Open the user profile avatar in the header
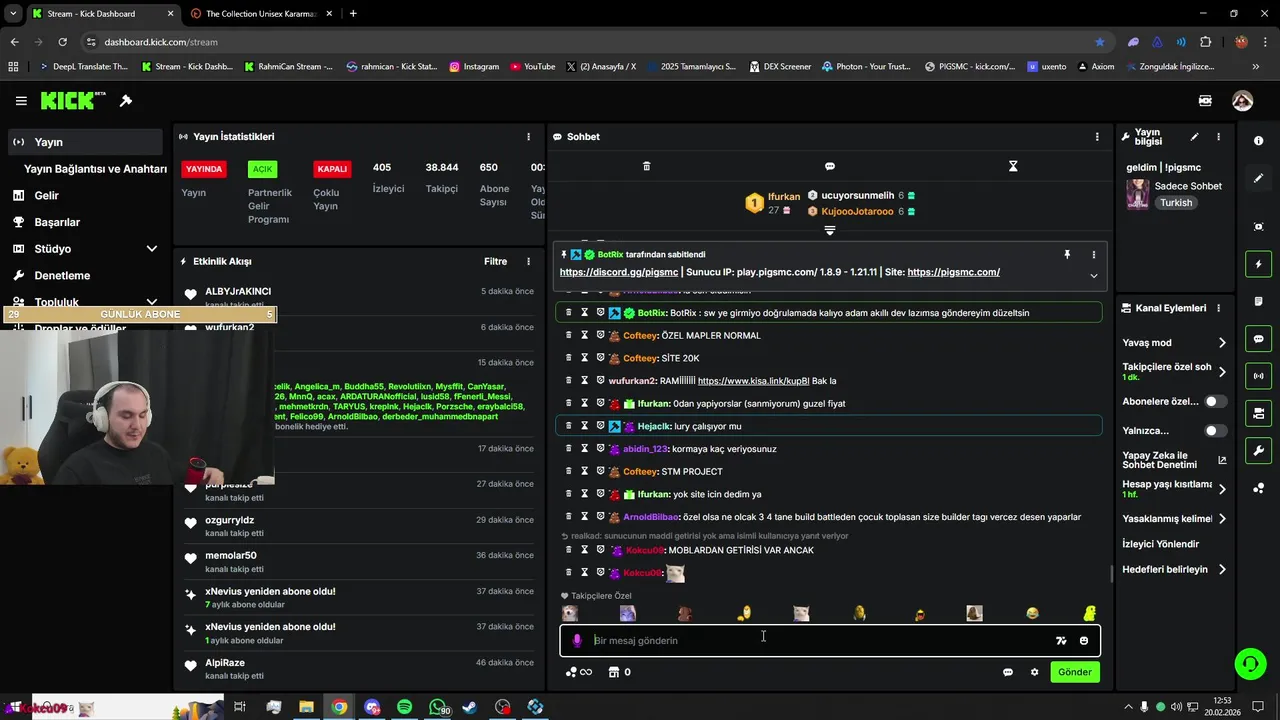This screenshot has width=1280, height=720. pos(1243,101)
